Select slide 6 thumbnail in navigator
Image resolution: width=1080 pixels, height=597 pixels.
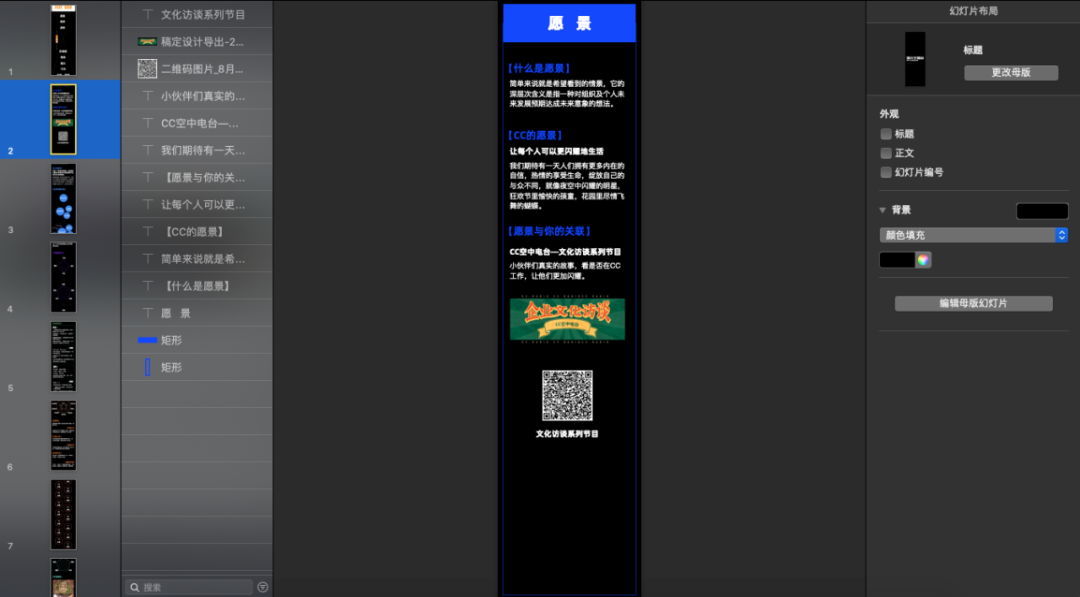(63, 436)
